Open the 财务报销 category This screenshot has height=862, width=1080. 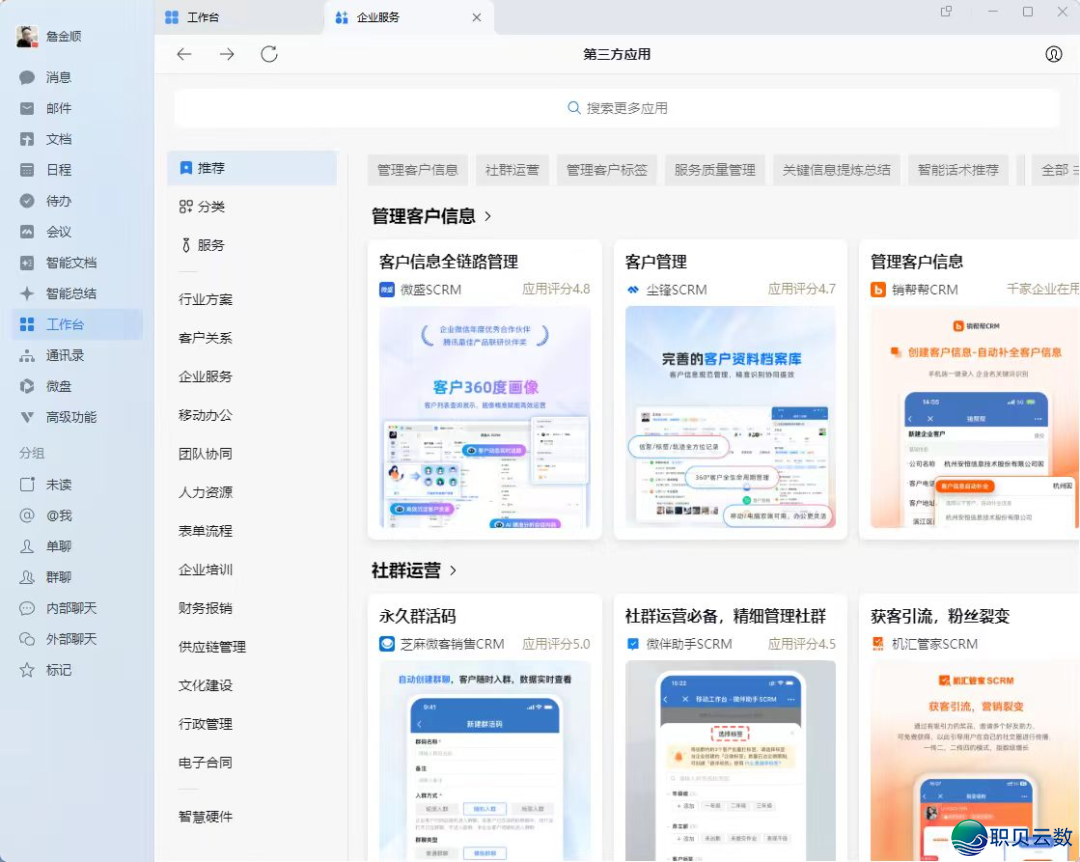(205, 608)
